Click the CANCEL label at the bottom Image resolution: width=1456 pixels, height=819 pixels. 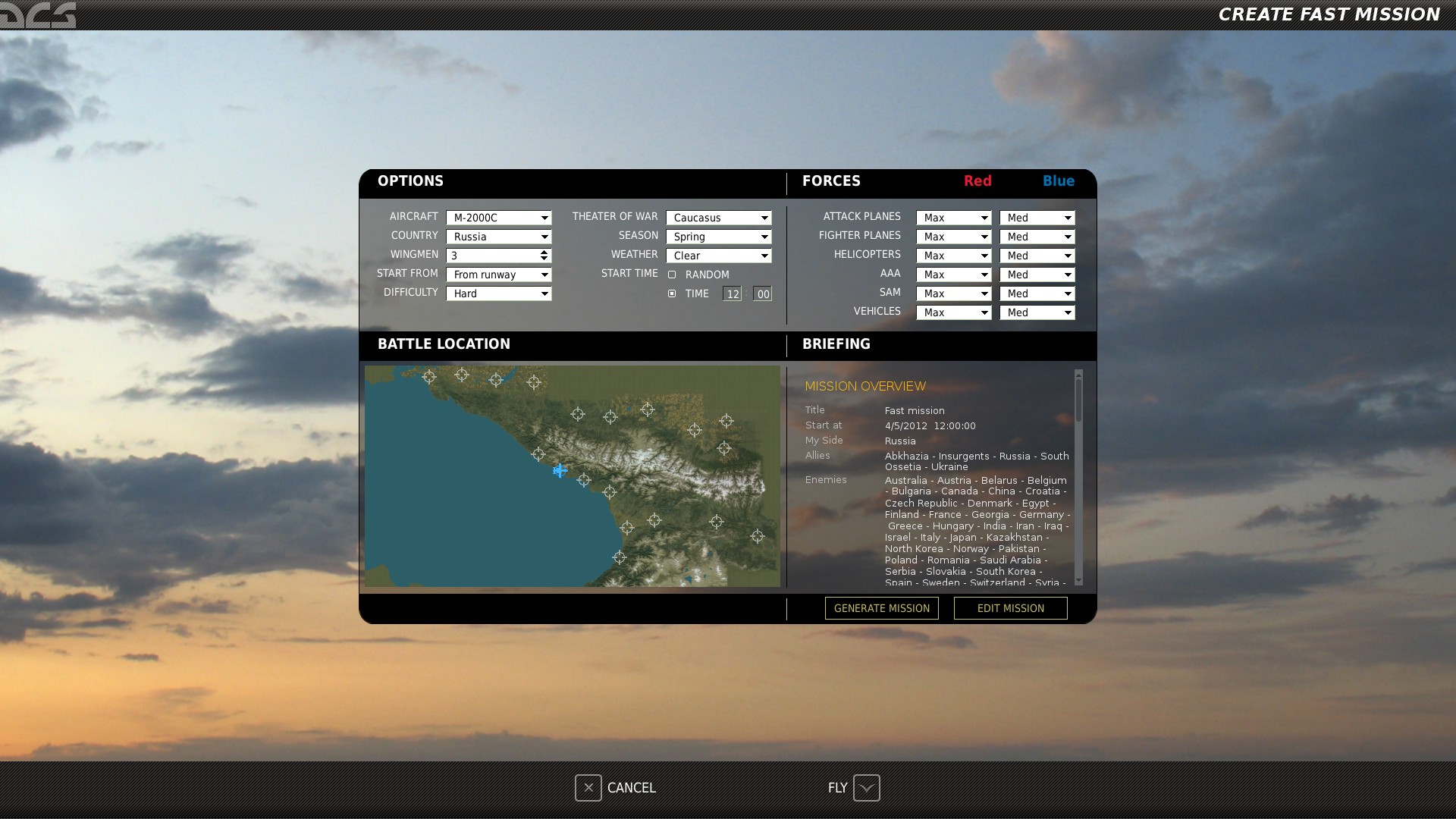tap(632, 788)
